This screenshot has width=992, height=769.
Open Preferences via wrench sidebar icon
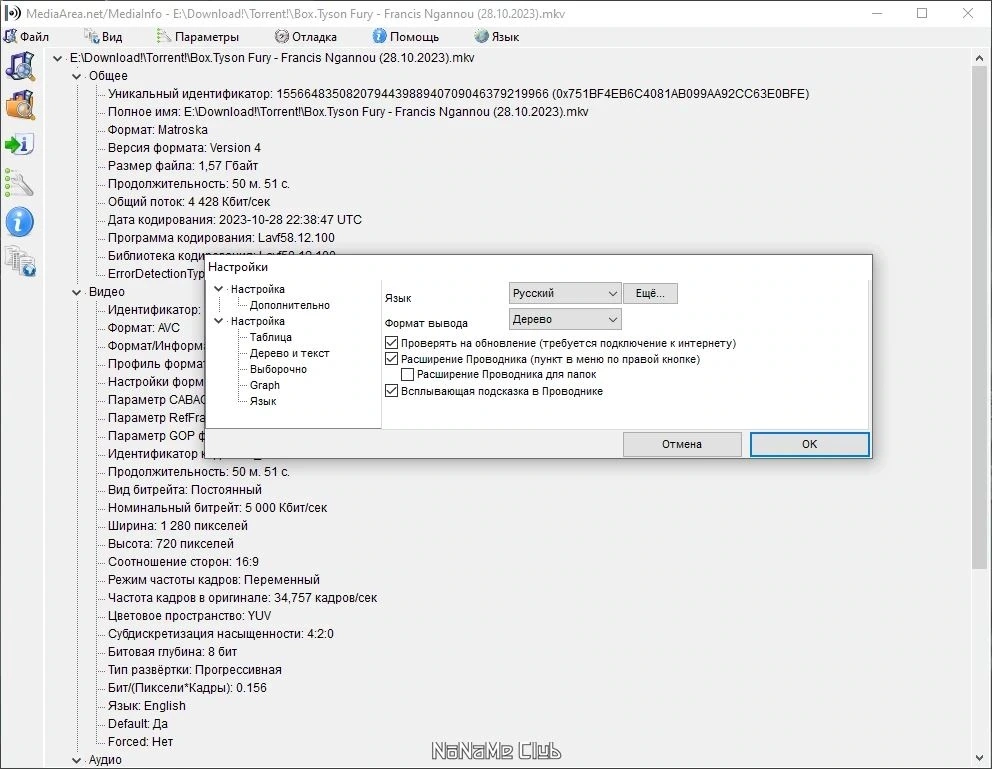click(x=20, y=183)
